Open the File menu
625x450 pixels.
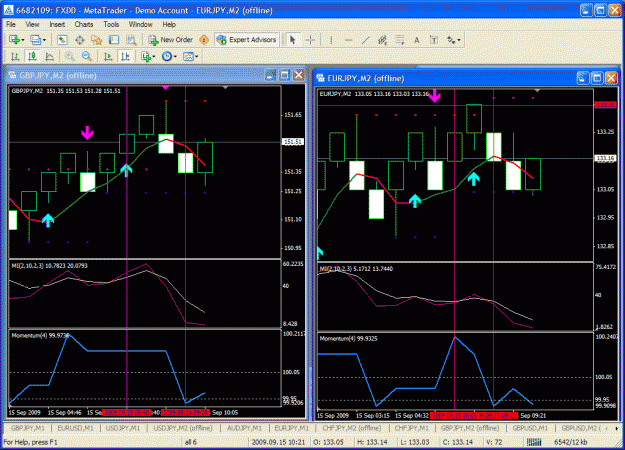point(11,24)
